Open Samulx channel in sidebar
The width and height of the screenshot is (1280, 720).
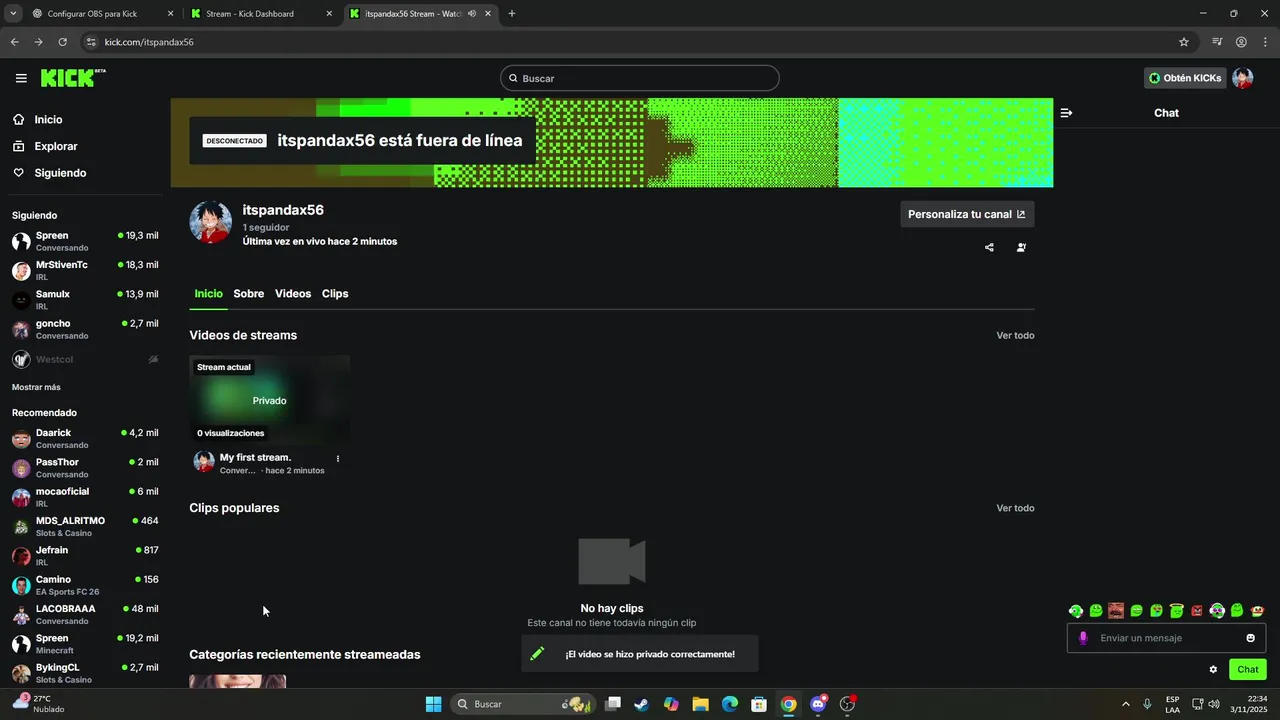pos(85,300)
